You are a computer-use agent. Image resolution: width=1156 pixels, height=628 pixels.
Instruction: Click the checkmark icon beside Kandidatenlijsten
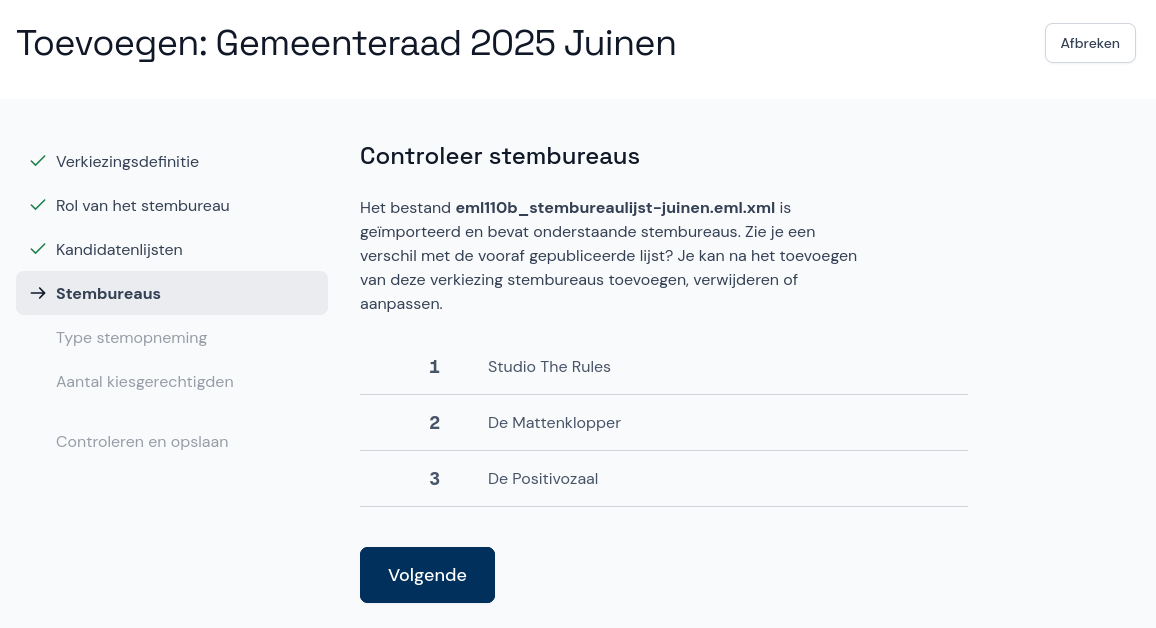coord(38,249)
